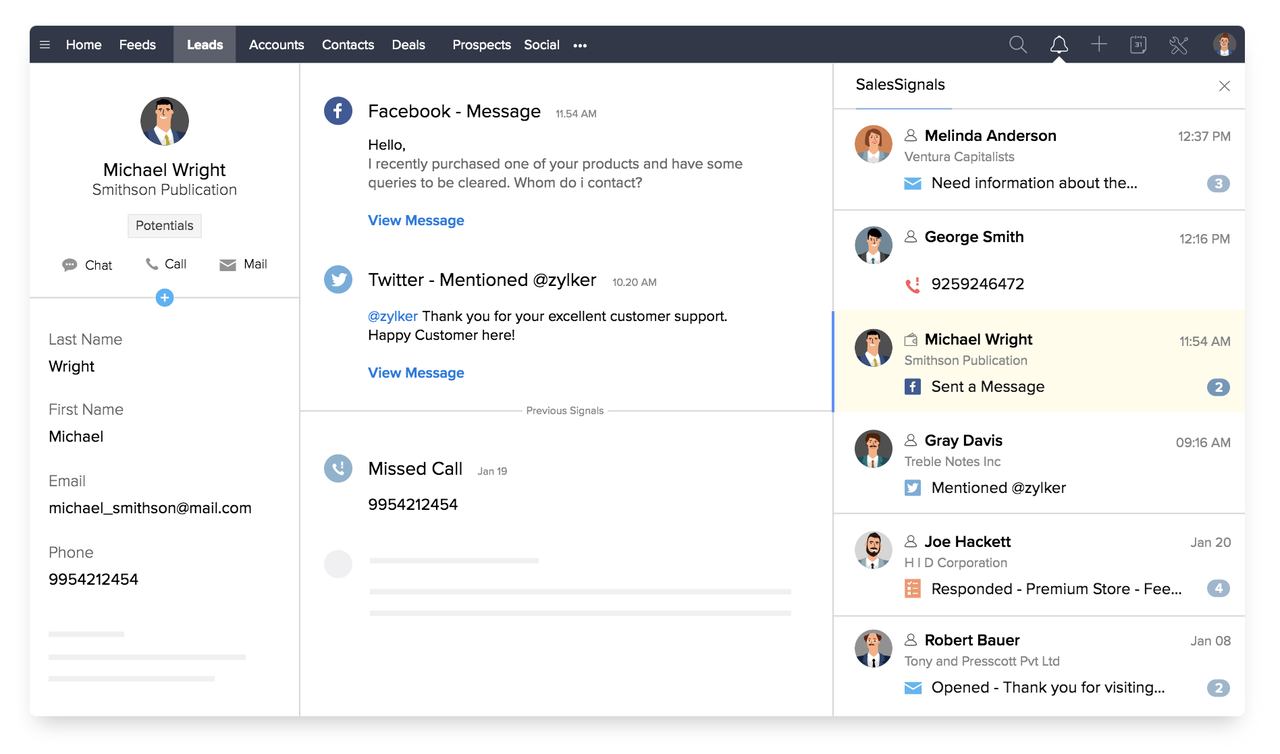Image resolution: width=1280 pixels, height=754 pixels.
Task: Click the contact type icon beside Gray Davis
Action: coord(911,440)
